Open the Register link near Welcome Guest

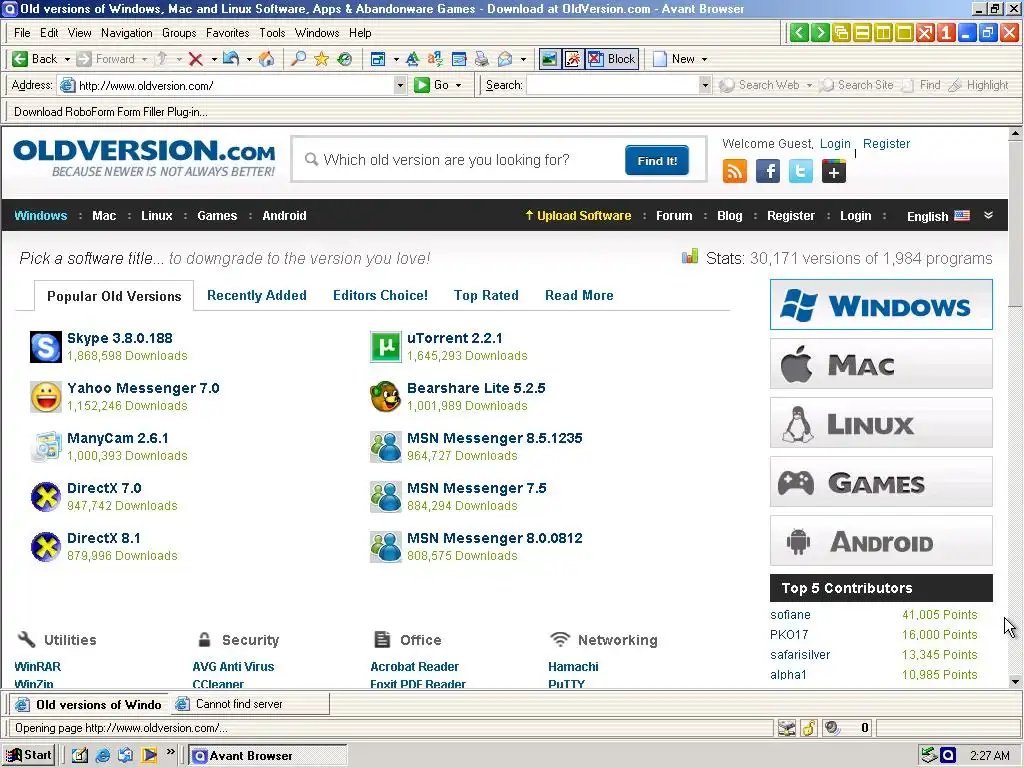886,144
